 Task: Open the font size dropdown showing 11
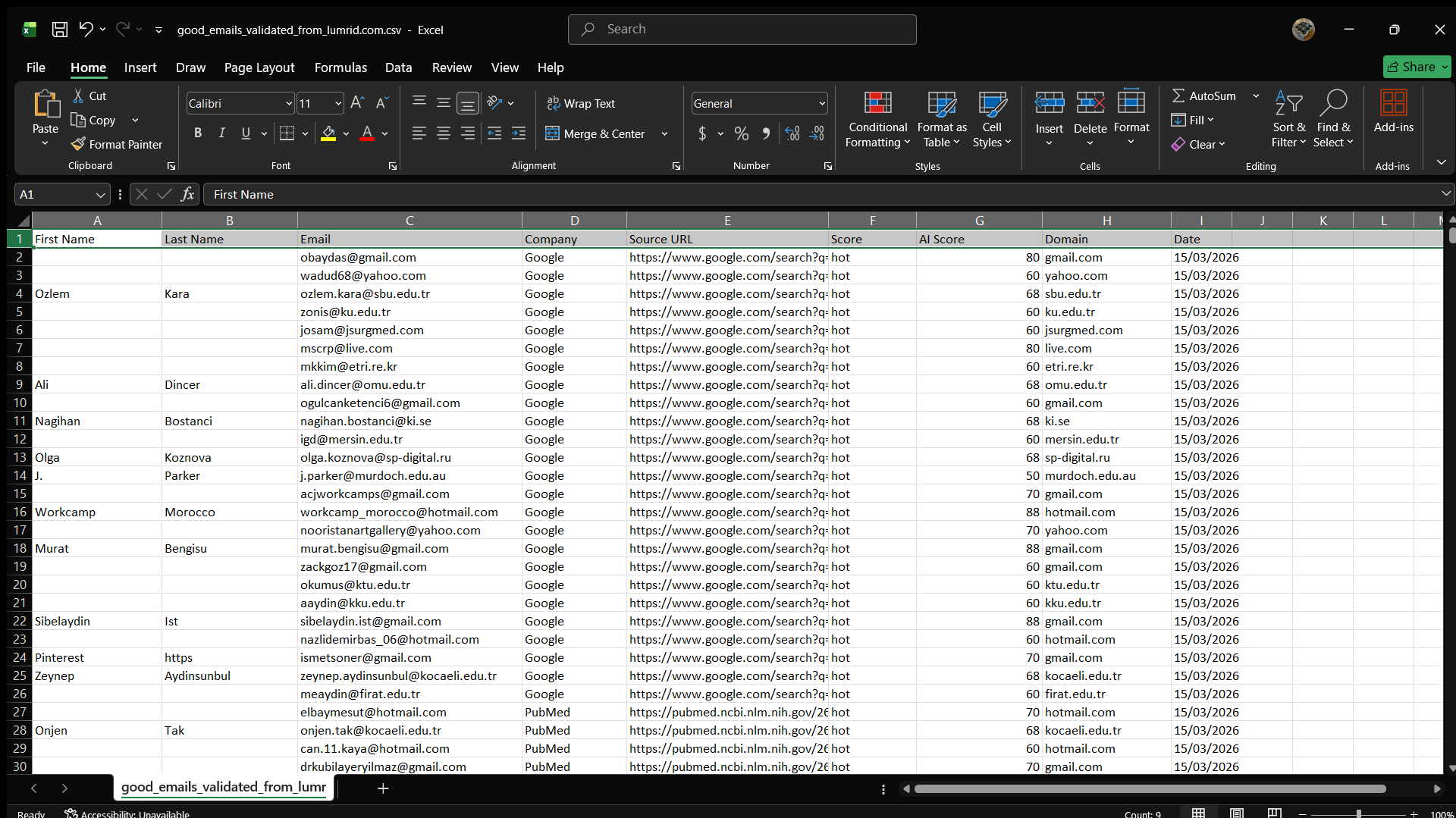coord(337,104)
